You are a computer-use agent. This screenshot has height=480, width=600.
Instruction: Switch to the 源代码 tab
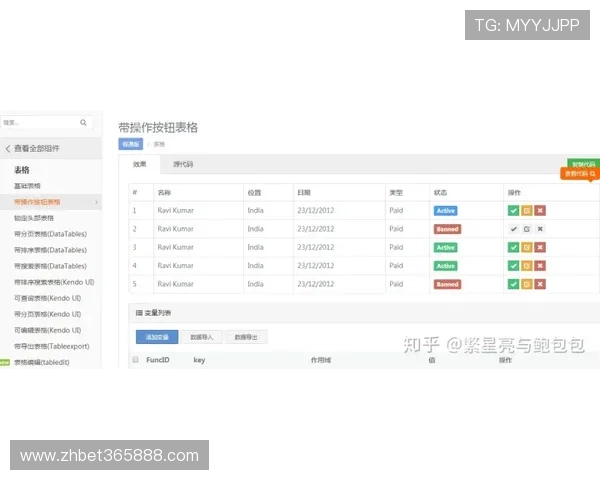click(183, 164)
